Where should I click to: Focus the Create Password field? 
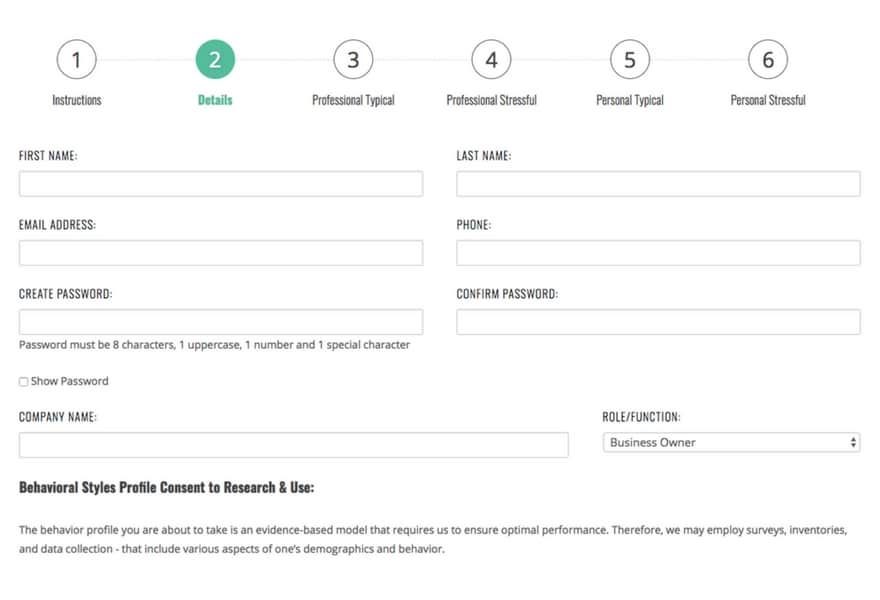pyautogui.click(x=220, y=322)
